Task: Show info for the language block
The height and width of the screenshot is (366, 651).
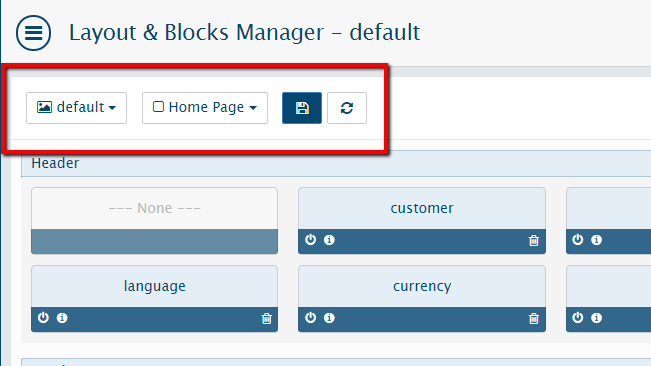Action: point(62,318)
